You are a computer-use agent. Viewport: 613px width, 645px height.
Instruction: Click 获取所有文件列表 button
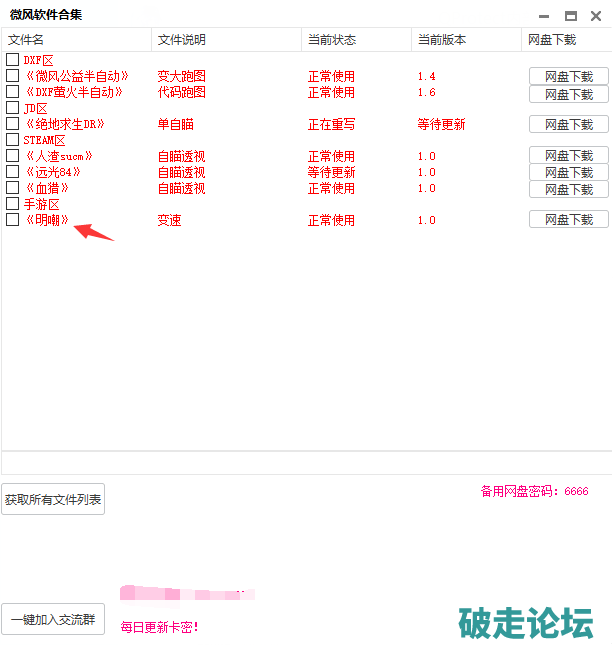[x=53, y=499]
